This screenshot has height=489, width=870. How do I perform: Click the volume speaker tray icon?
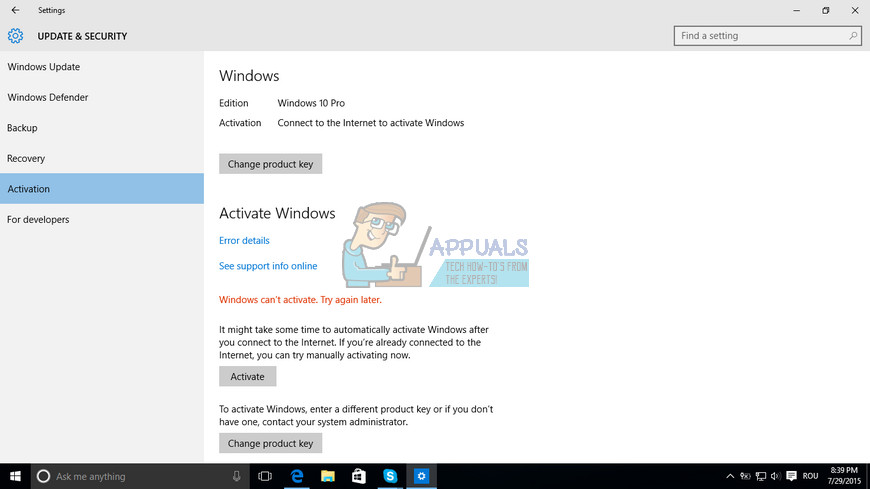coord(776,476)
